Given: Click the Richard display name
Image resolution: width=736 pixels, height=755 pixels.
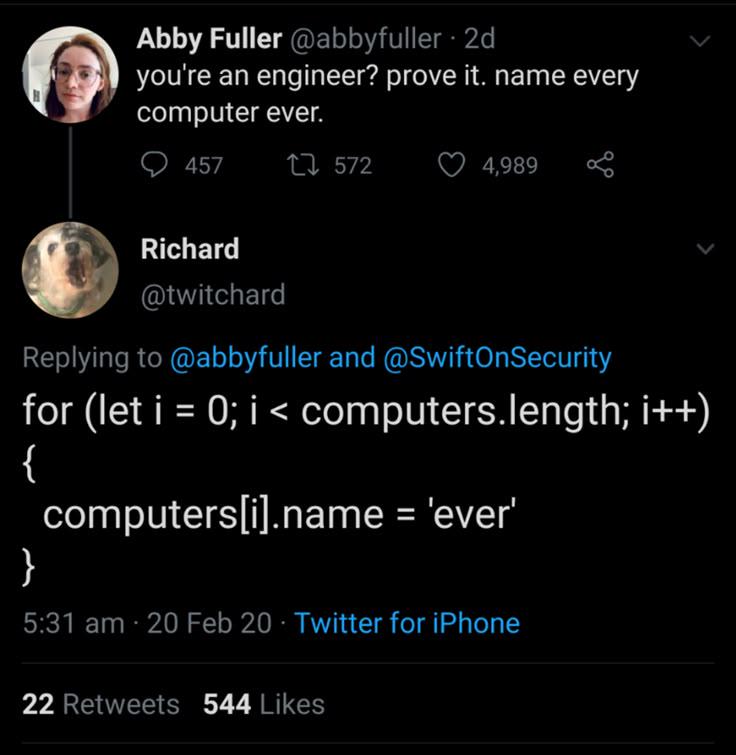Looking at the screenshot, I should (x=190, y=249).
